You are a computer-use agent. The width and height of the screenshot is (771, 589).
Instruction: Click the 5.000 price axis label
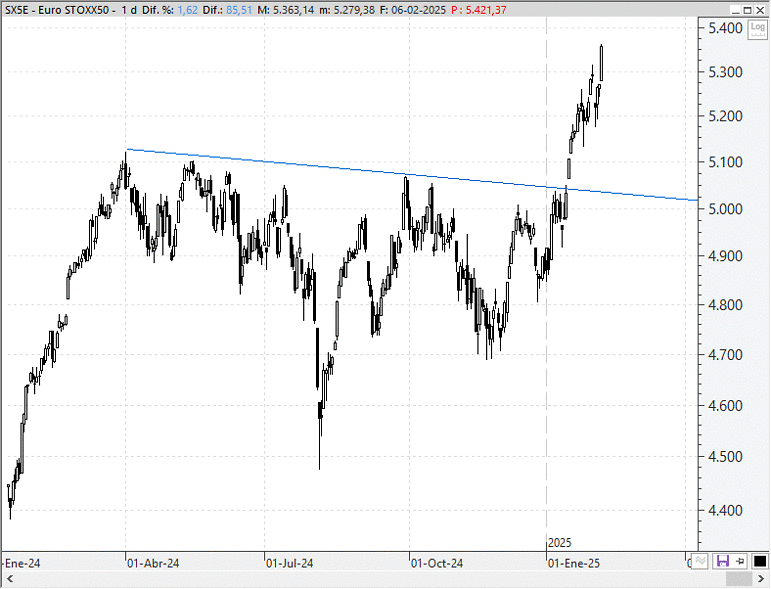(725, 209)
